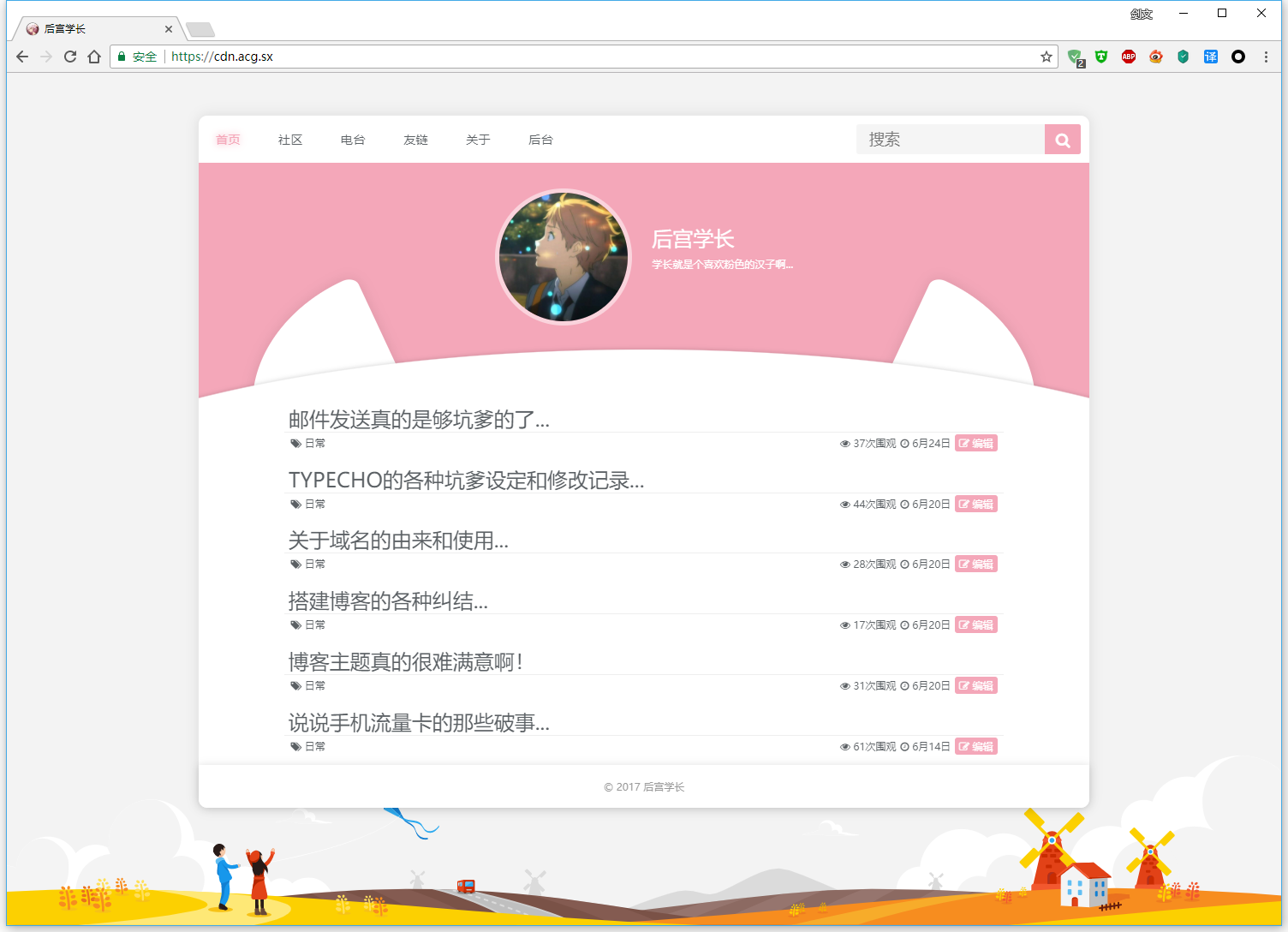Click 编辑 for 说说手机流量卡 post
Screen dimensions: 1288x932
(976, 746)
